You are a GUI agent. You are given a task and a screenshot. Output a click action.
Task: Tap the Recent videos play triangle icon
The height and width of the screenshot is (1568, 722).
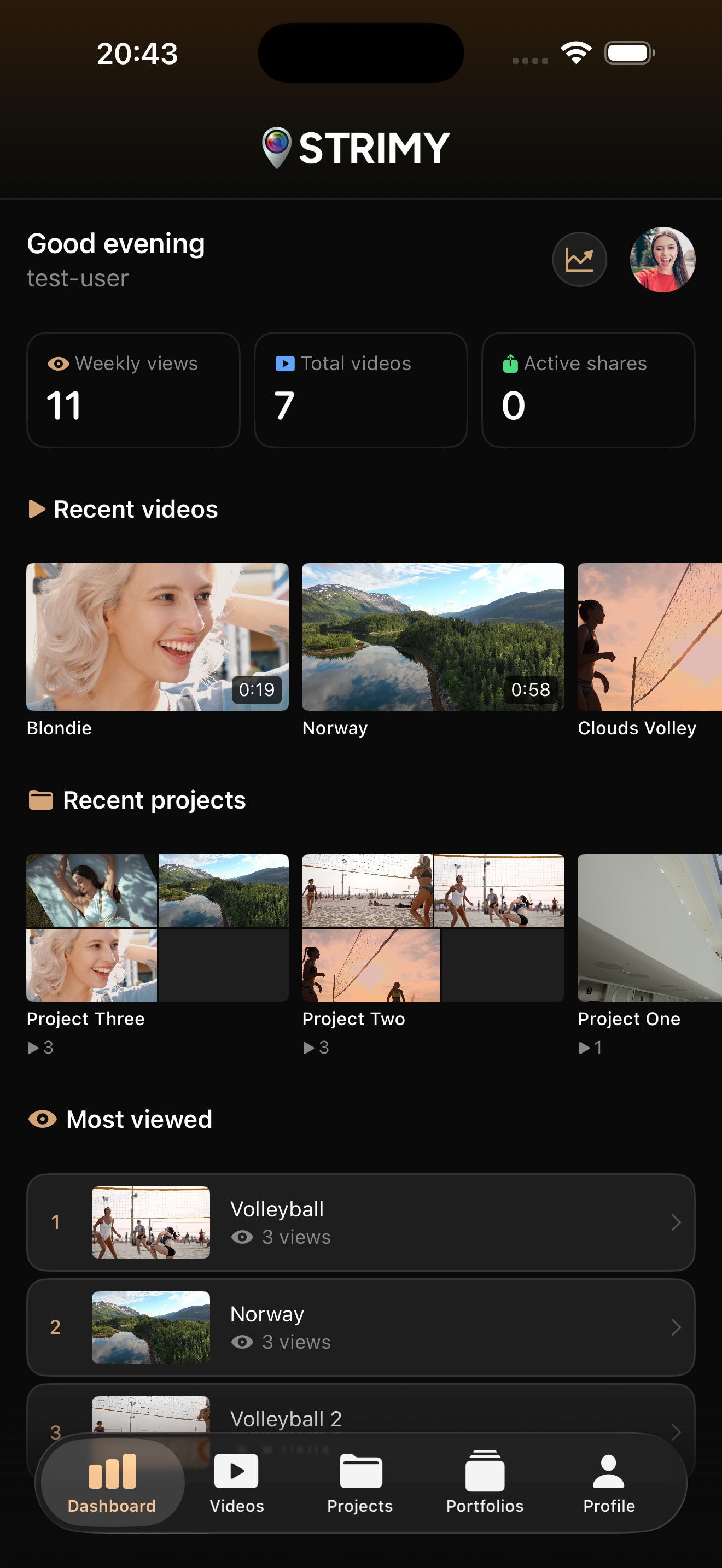coord(37,509)
